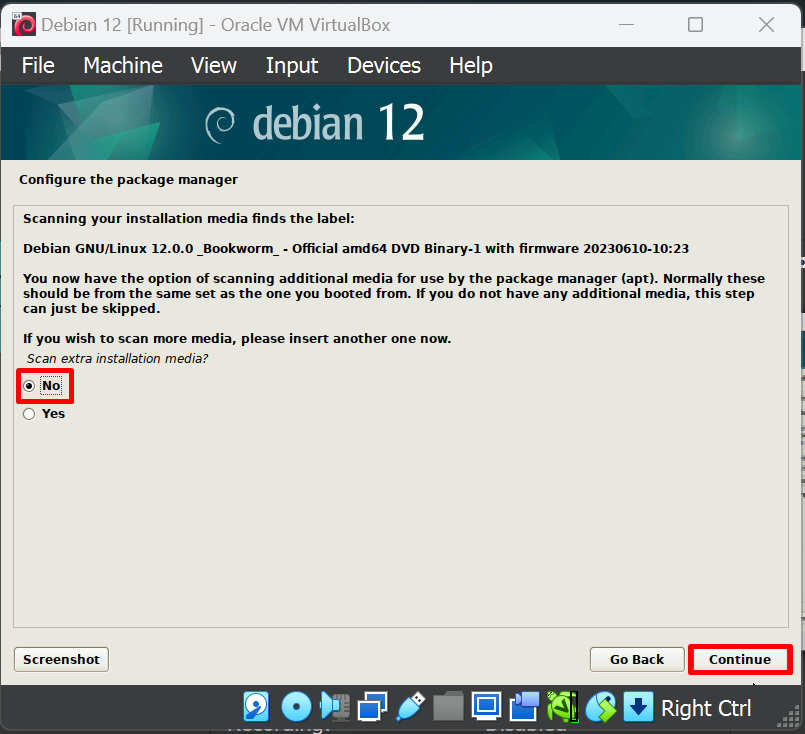
Task: Close the VirtualBox window
Action: tap(766, 25)
